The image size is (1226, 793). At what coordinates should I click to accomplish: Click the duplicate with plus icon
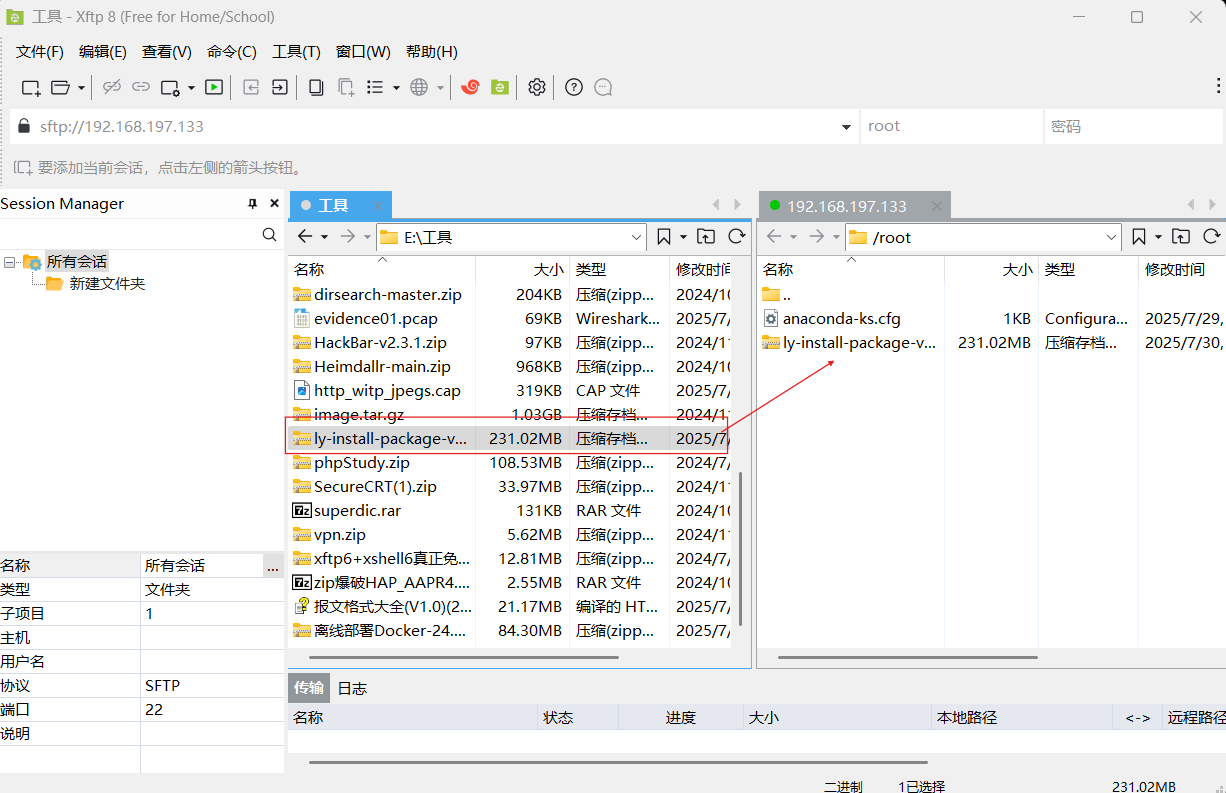point(346,88)
